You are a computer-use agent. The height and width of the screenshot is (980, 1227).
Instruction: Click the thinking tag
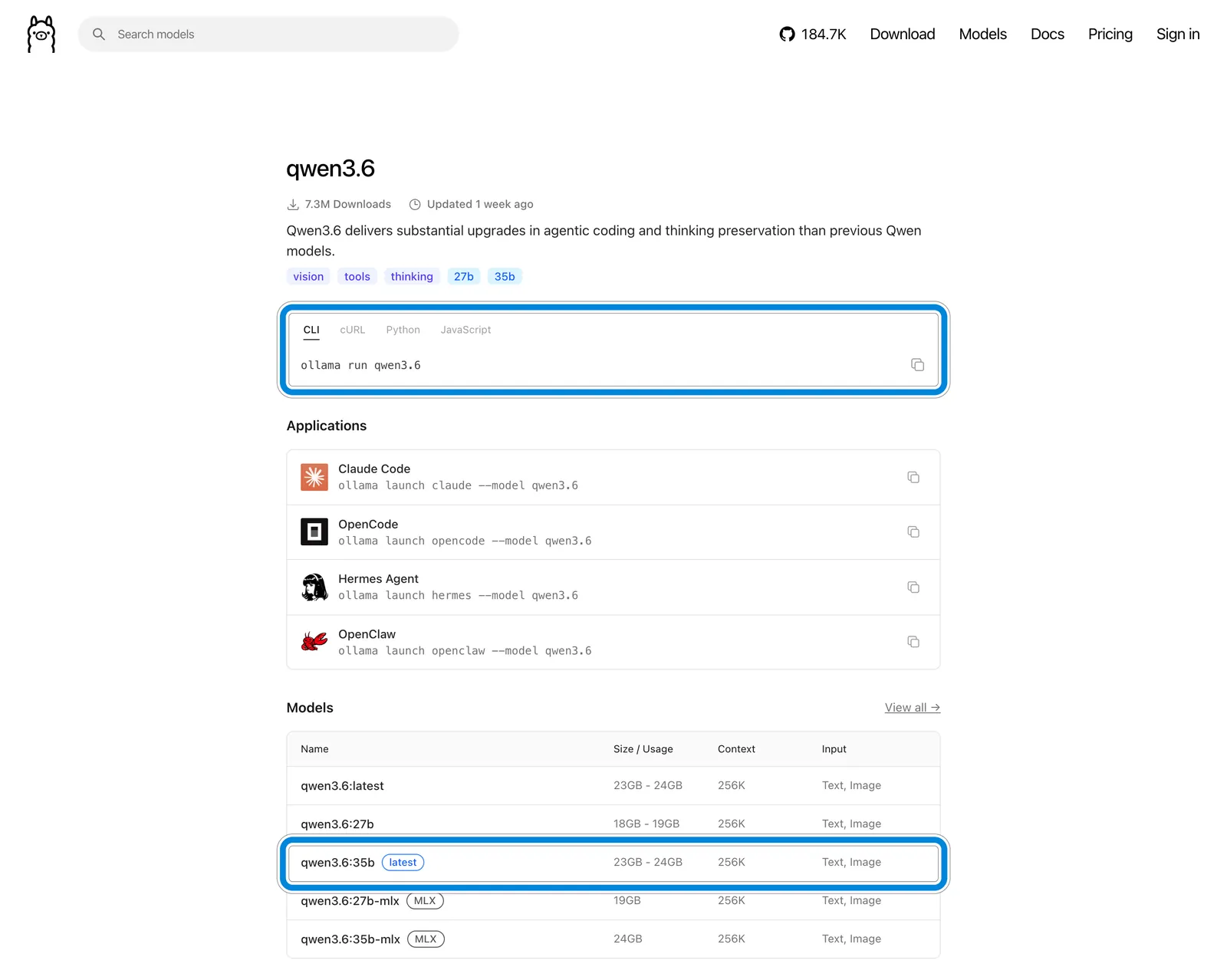click(412, 277)
